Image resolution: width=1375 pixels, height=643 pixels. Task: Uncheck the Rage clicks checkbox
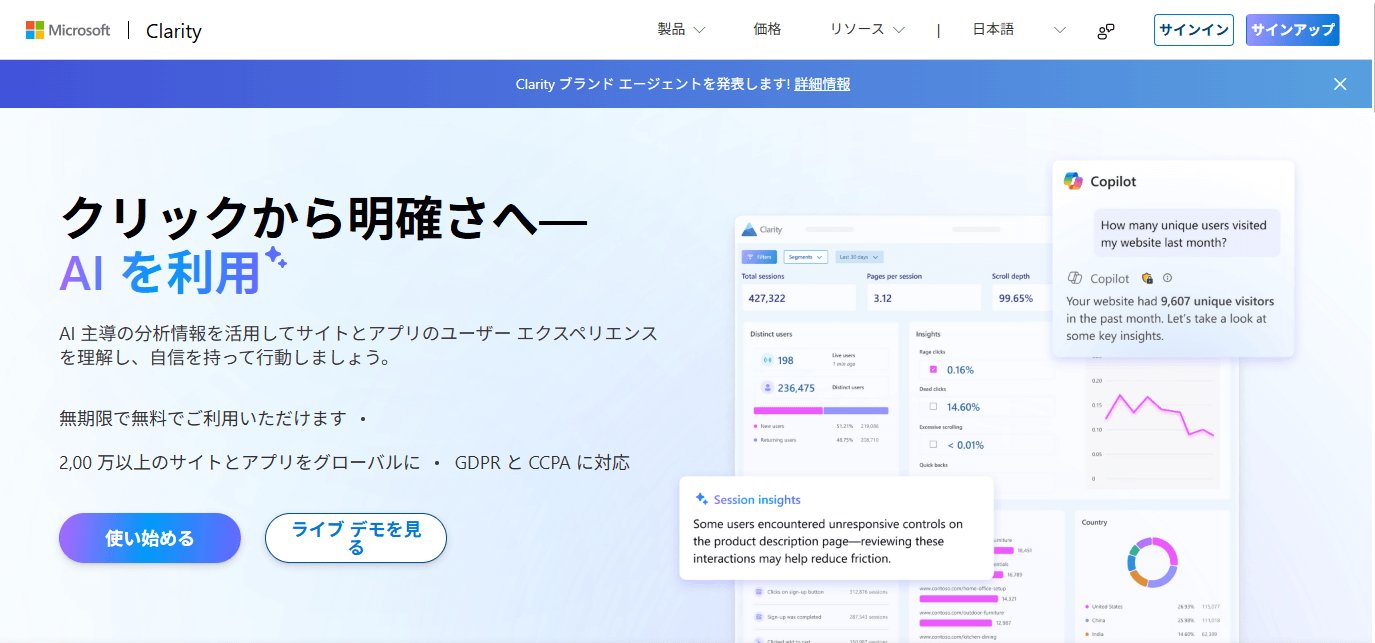point(934,370)
